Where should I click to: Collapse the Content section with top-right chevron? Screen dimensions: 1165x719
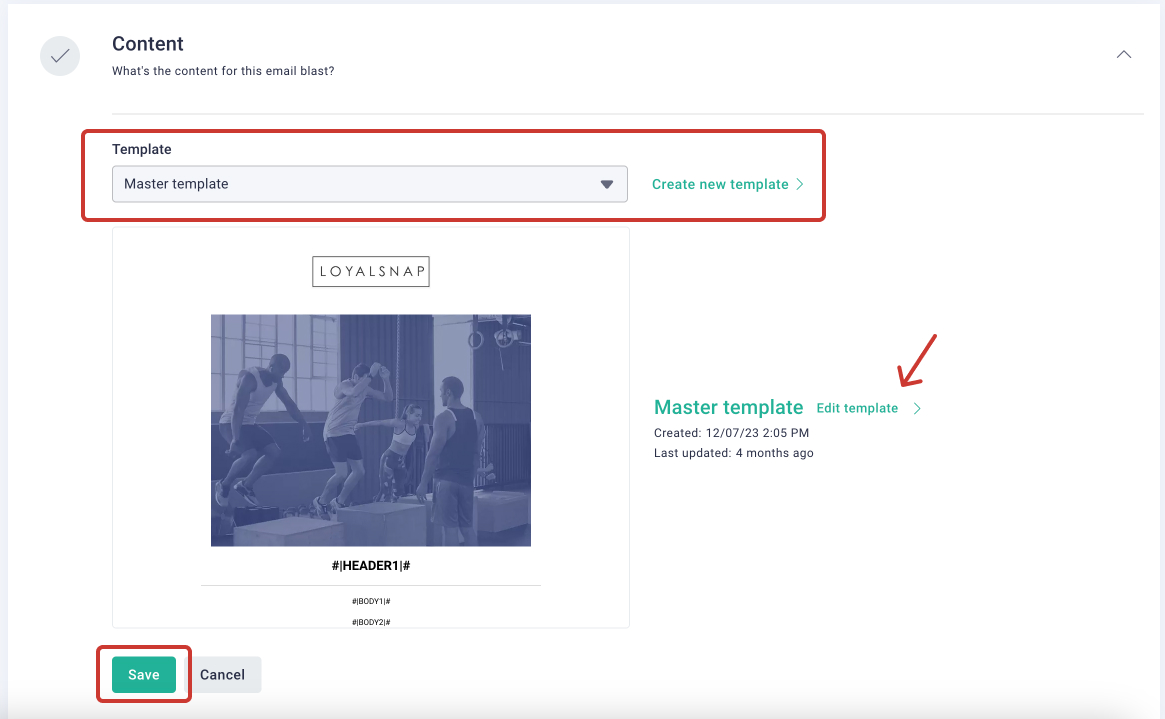(1124, 54)
